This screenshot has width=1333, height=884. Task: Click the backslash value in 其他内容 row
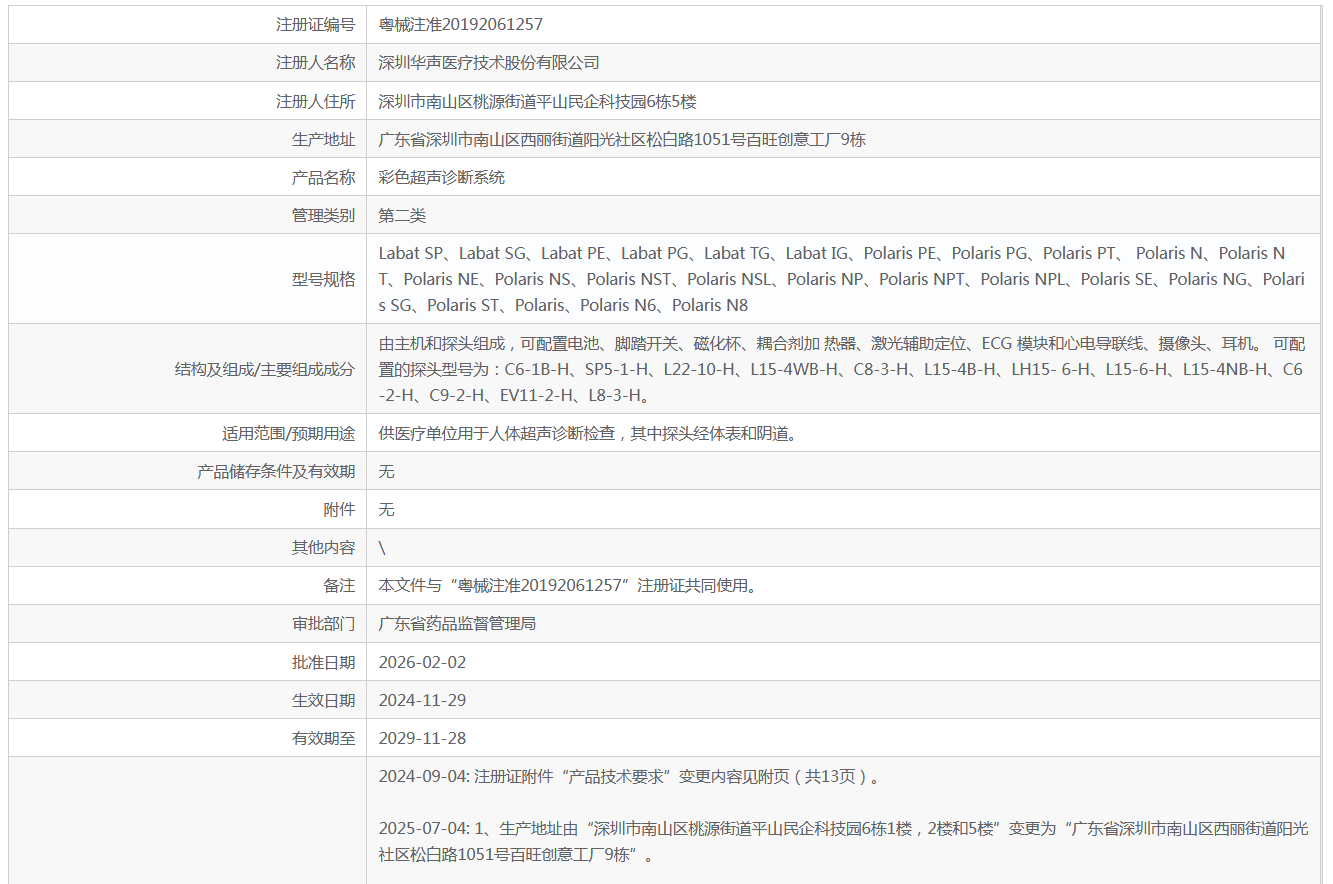pyautogui.click(x=382, y=547)
